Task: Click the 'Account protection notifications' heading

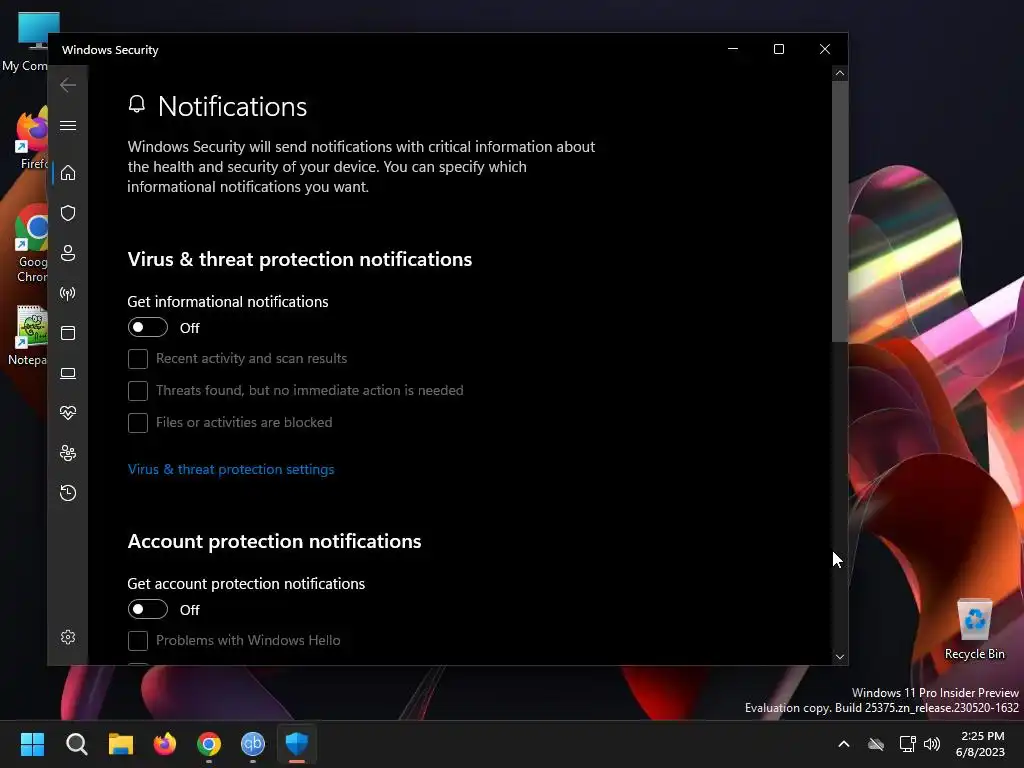Action: point(274,541)
